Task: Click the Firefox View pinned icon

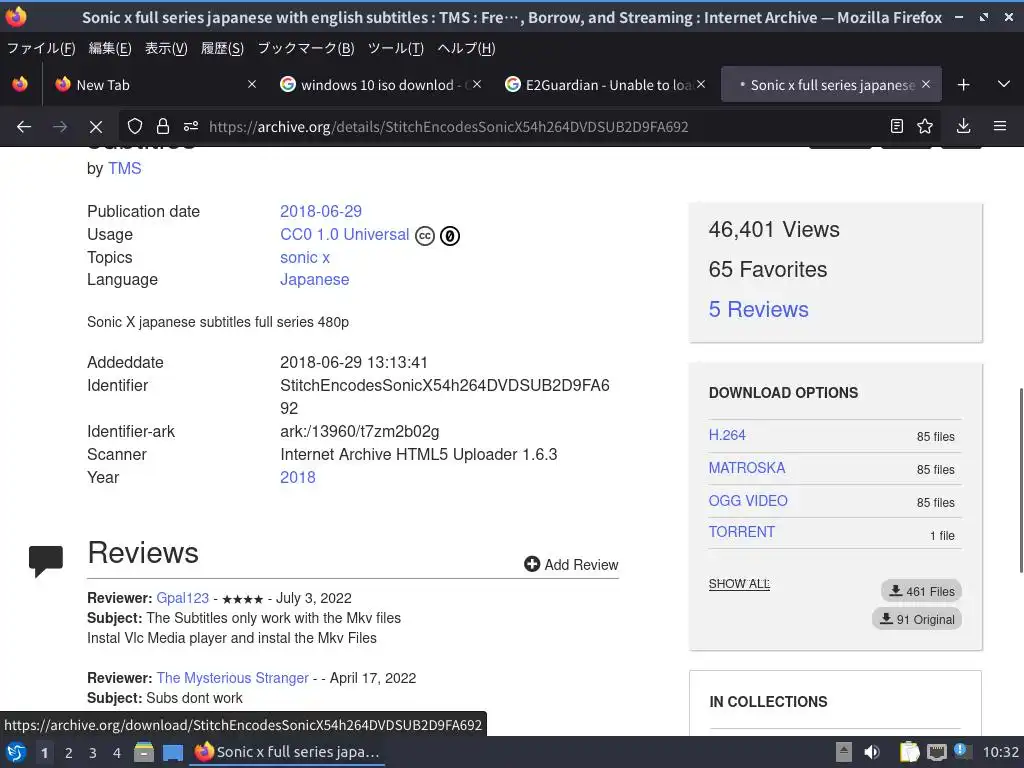Action: coord(20,84)
